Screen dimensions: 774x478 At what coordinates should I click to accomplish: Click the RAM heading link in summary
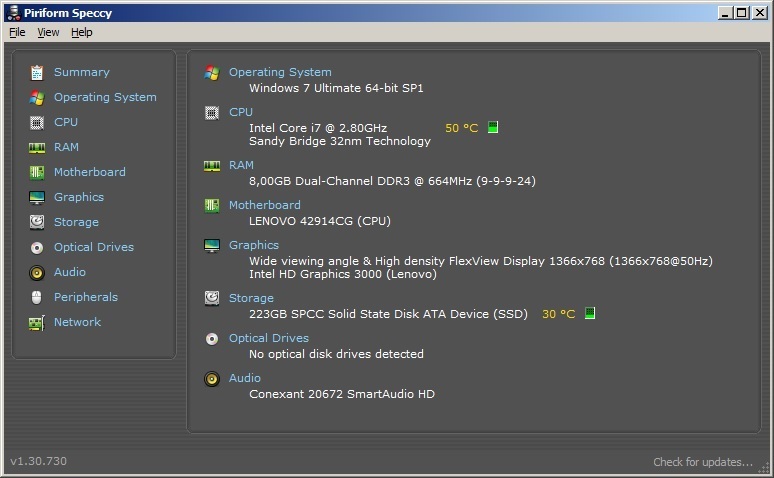(241, 165)
